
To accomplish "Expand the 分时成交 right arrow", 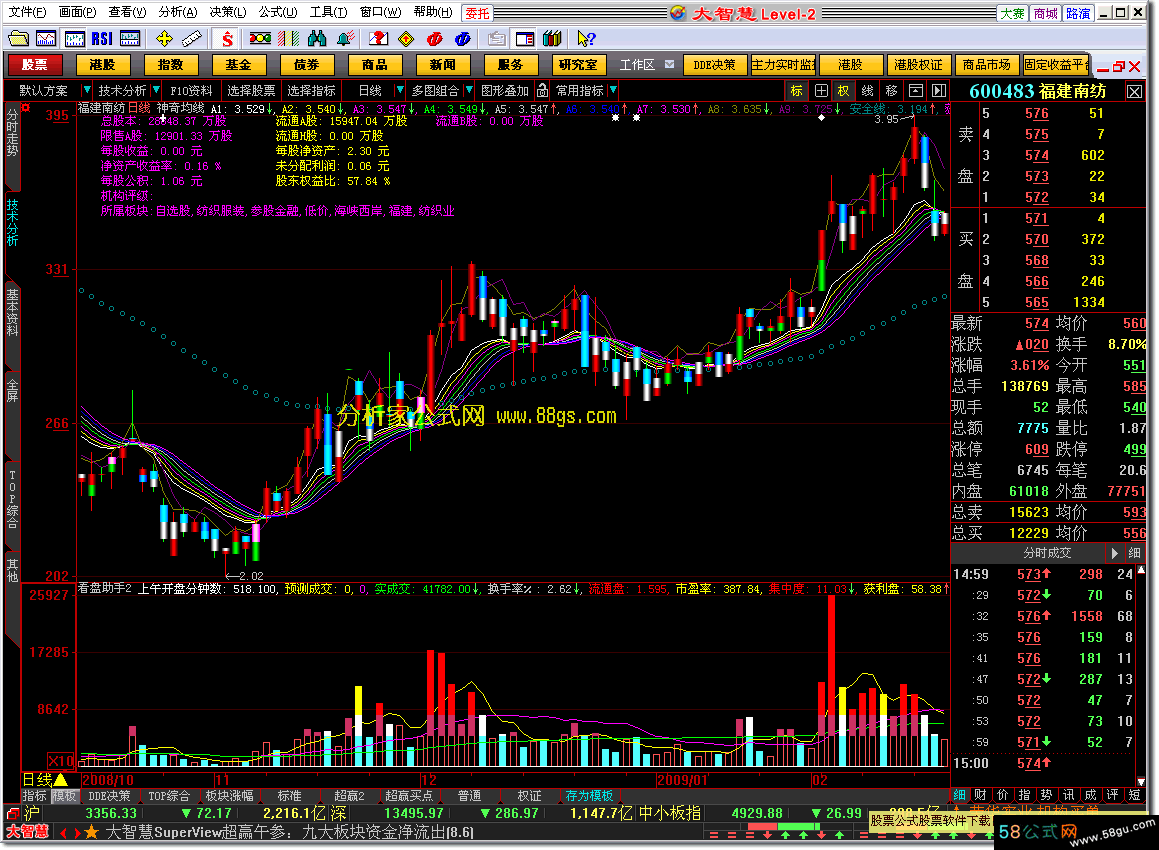I will 1115,553.
